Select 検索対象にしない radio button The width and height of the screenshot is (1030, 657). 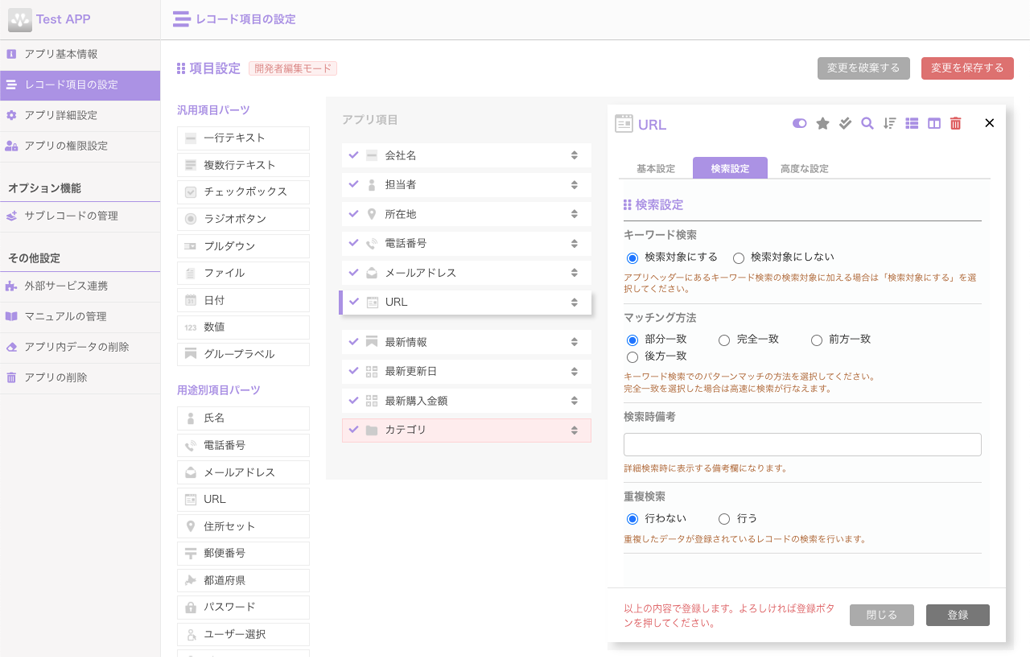[738, 258]
